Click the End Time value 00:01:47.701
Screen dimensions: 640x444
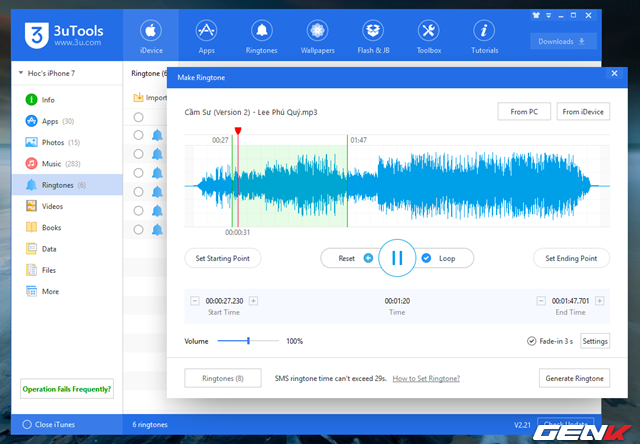coord(570,301)
